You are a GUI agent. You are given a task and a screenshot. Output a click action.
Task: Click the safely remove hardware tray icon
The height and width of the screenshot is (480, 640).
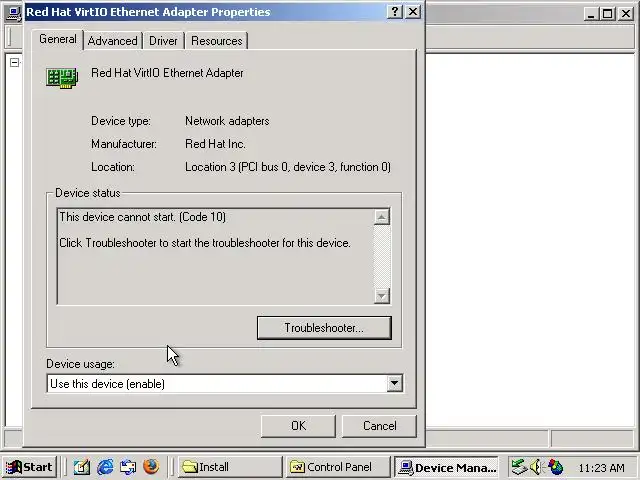tap(519, 467)
